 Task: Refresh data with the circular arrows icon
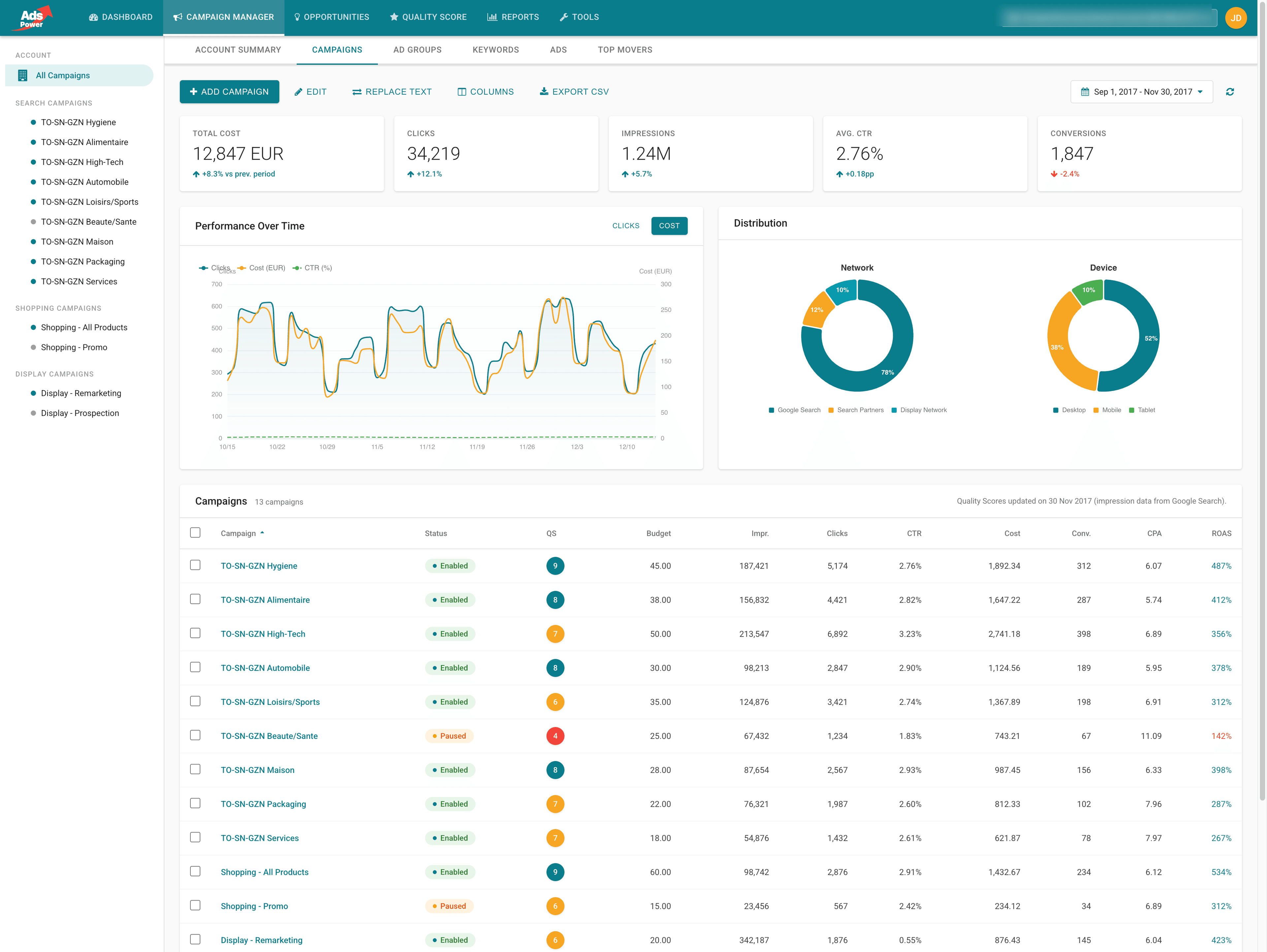point(1230,91)
